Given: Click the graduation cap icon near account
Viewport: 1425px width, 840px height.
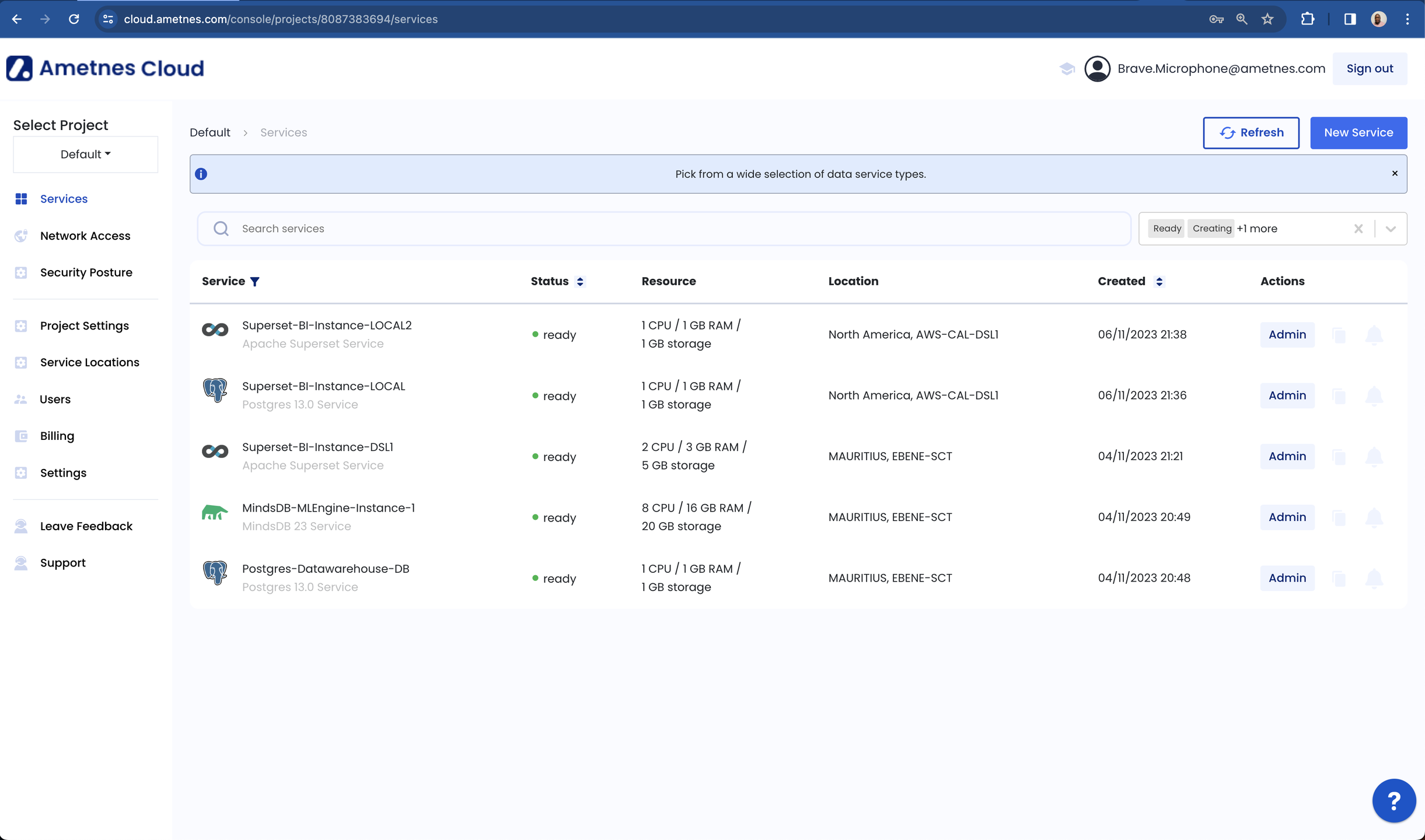Looking at the screenshot, I should click(x=1067, y=69).
